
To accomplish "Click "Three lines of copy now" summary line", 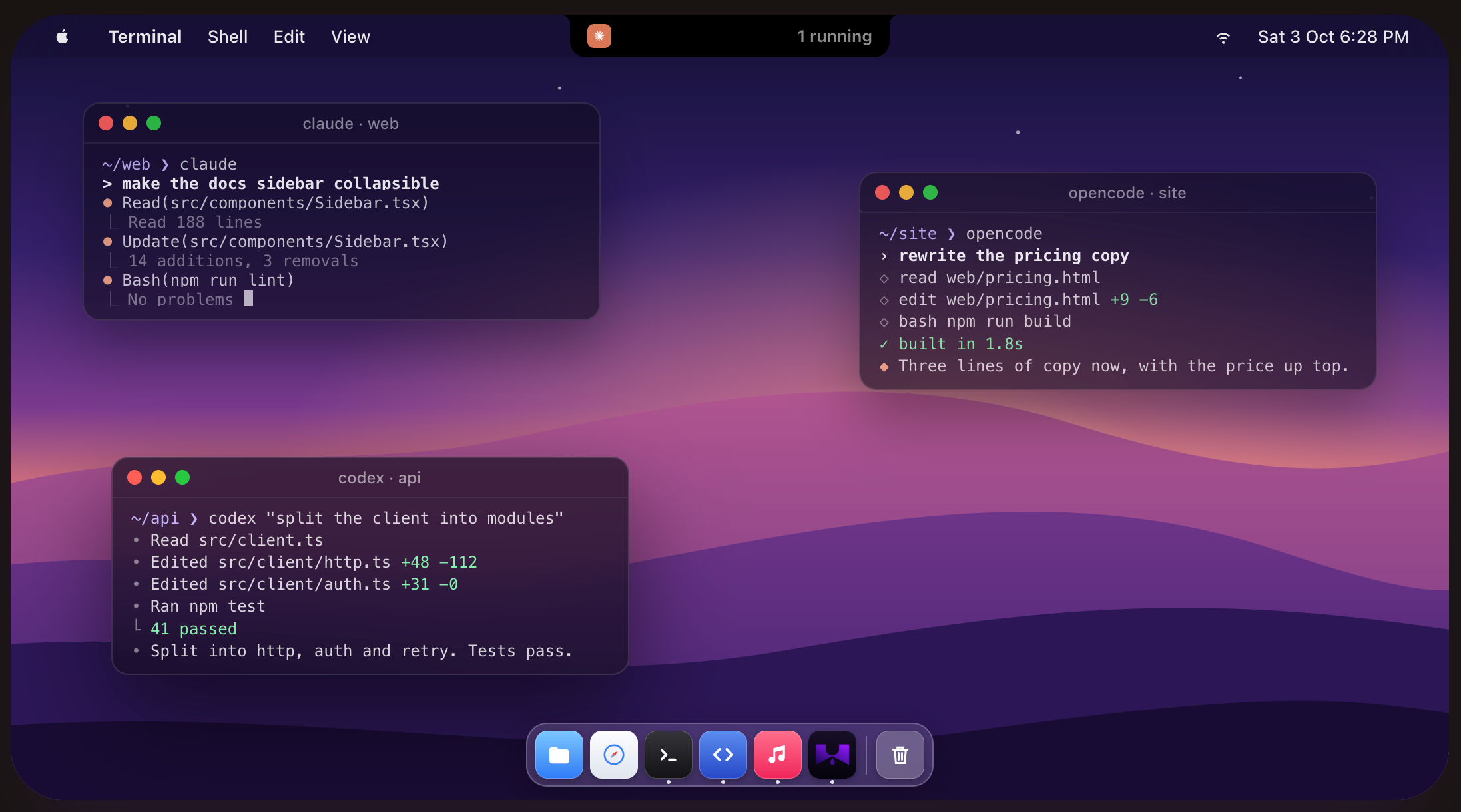I will point(1114,366).
